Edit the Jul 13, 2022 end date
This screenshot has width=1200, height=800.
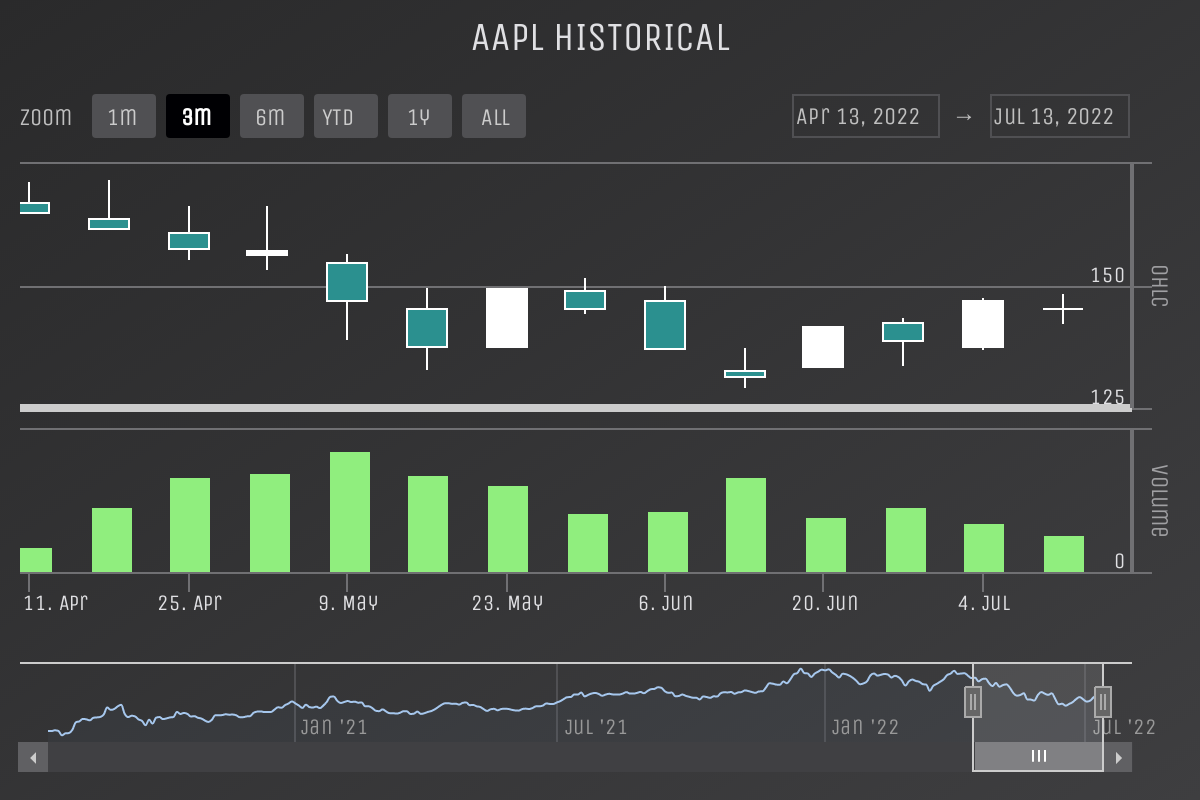1059,116
